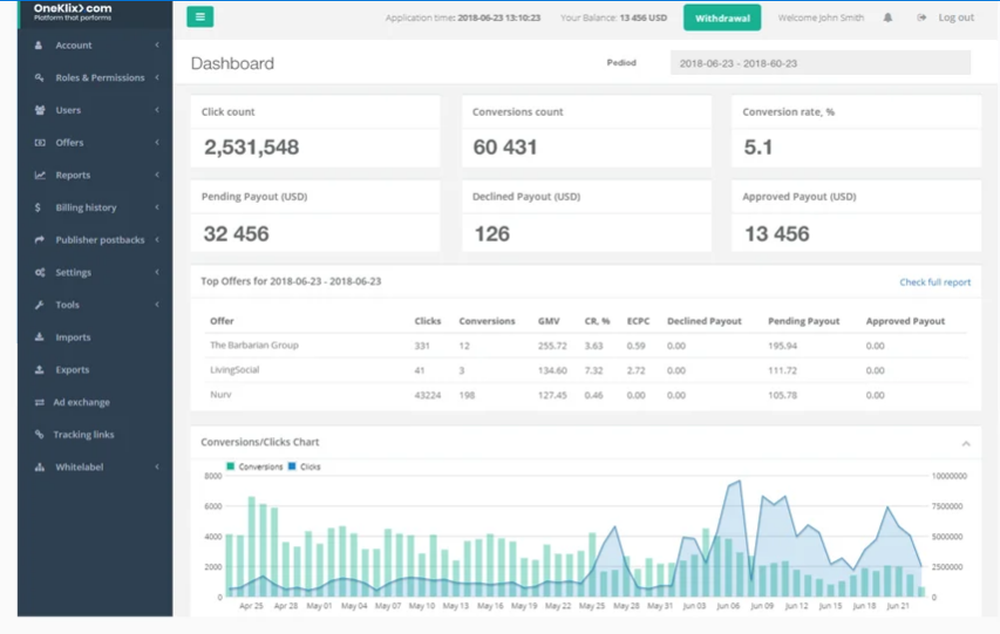
Task: Click the Click count value 2,531,548
Action: click(x=251, y=147)
